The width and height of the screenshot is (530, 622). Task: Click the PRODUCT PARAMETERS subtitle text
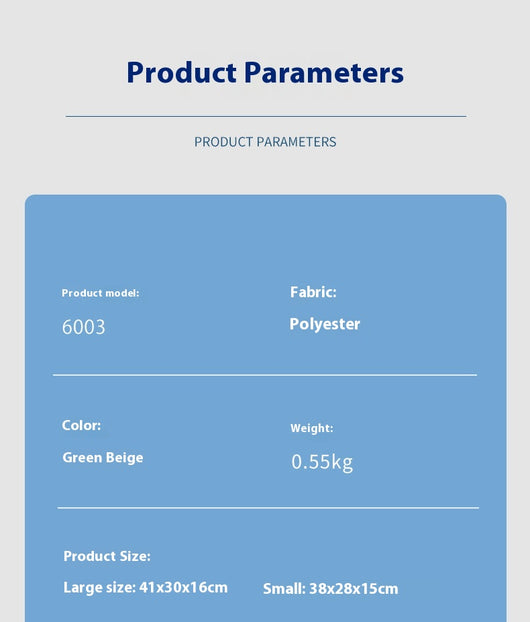[x=265, y=142]
